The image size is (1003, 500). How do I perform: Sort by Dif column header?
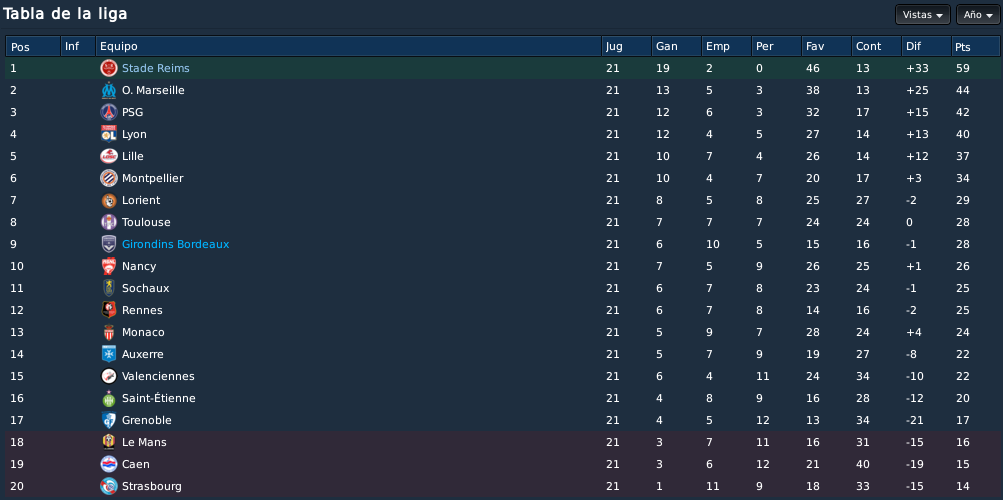pyautogui.click(x=926, y=47)
